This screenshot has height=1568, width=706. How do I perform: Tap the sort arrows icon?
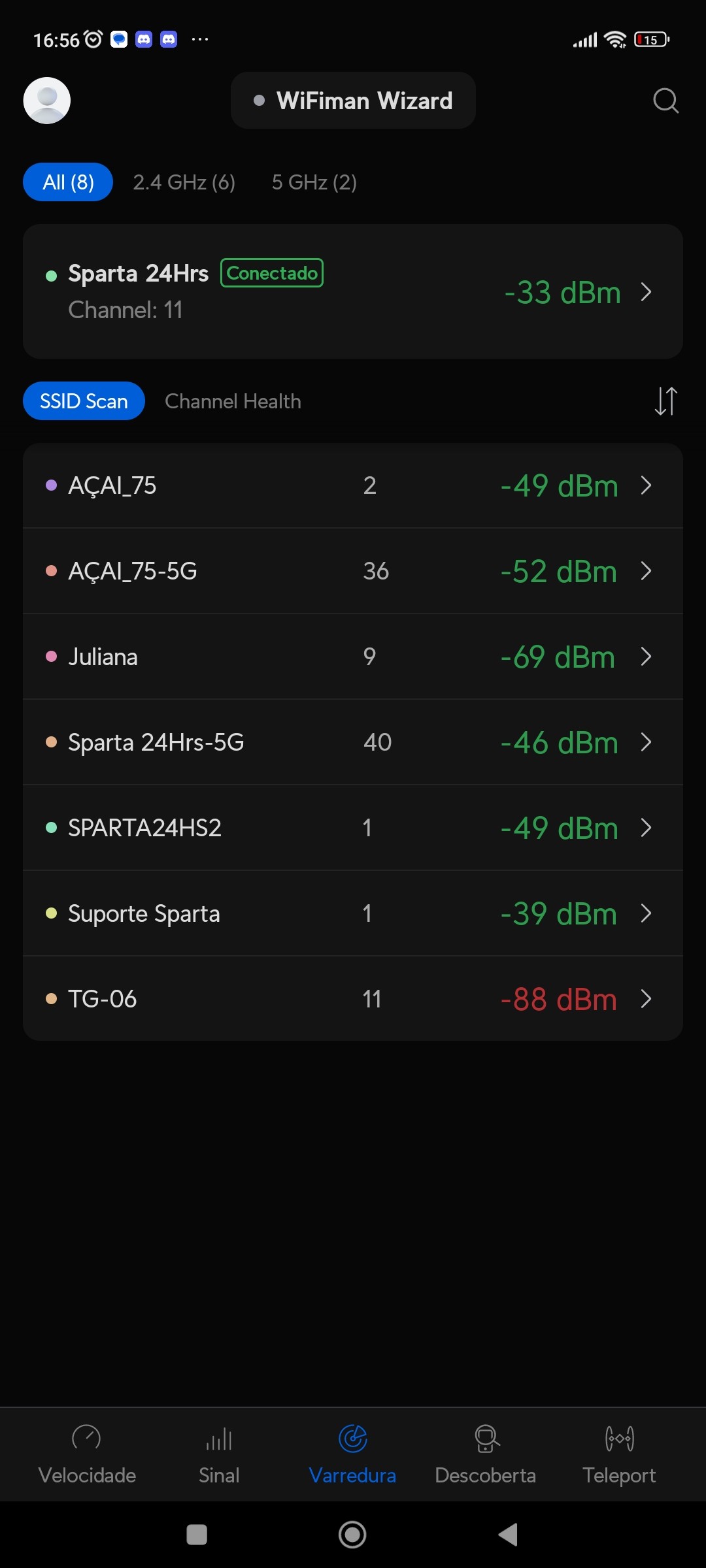pyautogui.click(x=665, y=401)
